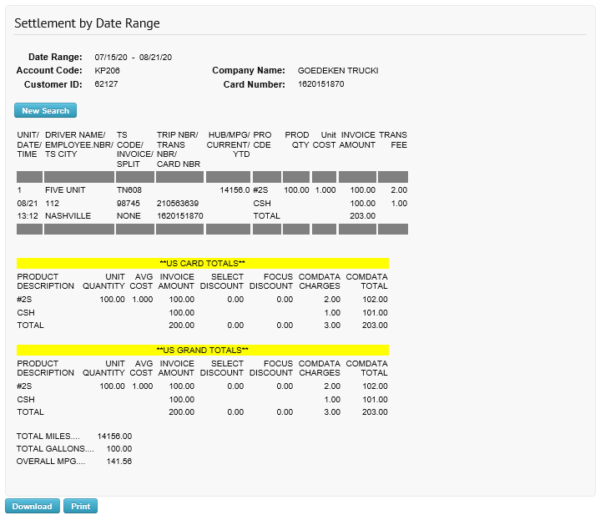Click the Customer ID value 62127
Viewport: 600px width, 530px height.
(107, 85)
